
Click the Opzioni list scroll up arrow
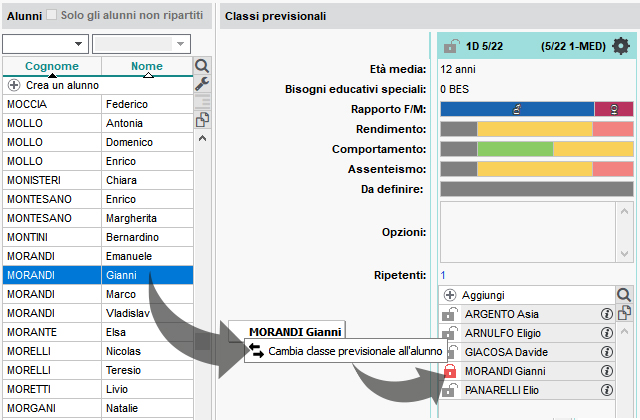point(624,211)
